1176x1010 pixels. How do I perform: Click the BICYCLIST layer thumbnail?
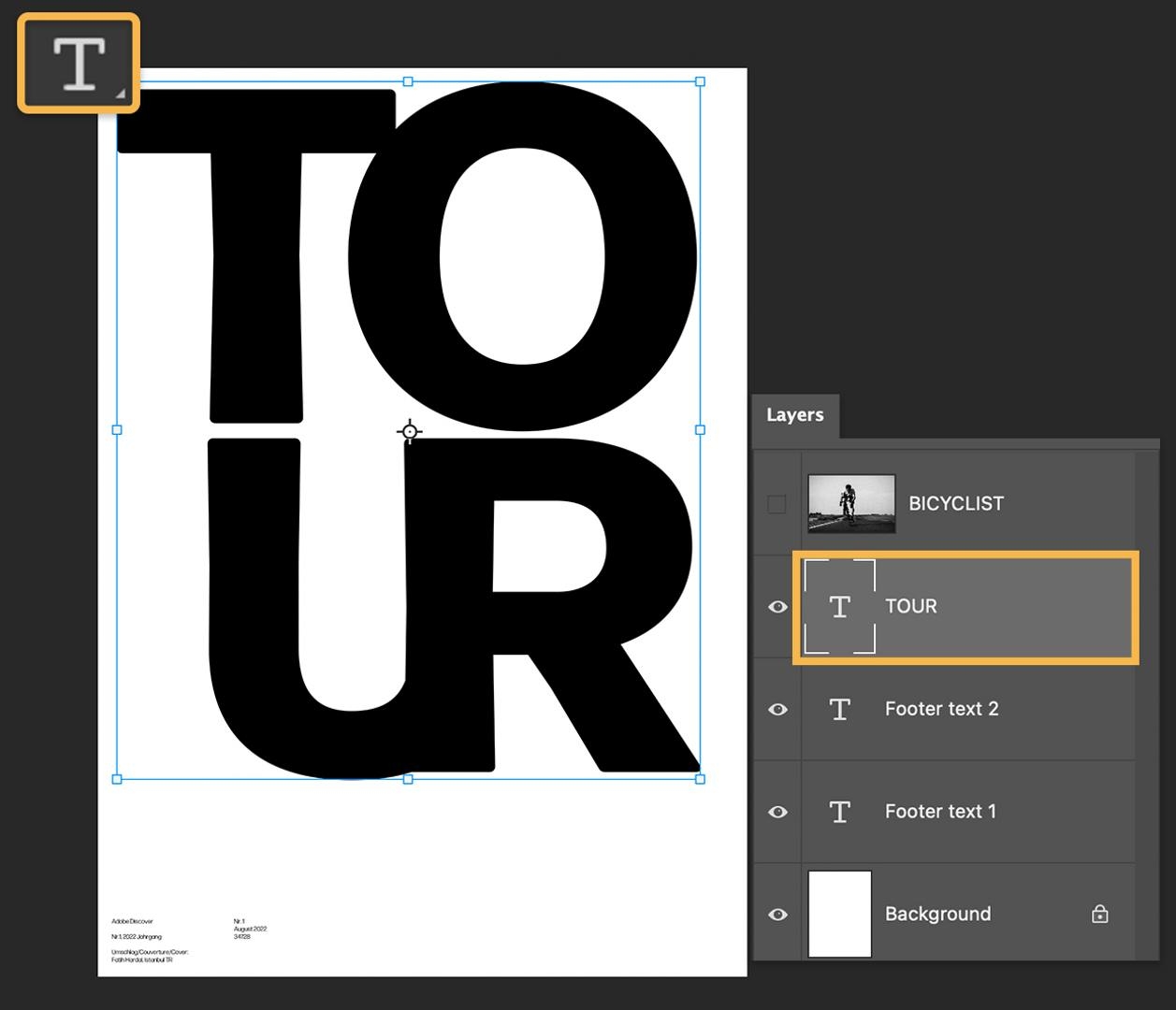point(851,504)
